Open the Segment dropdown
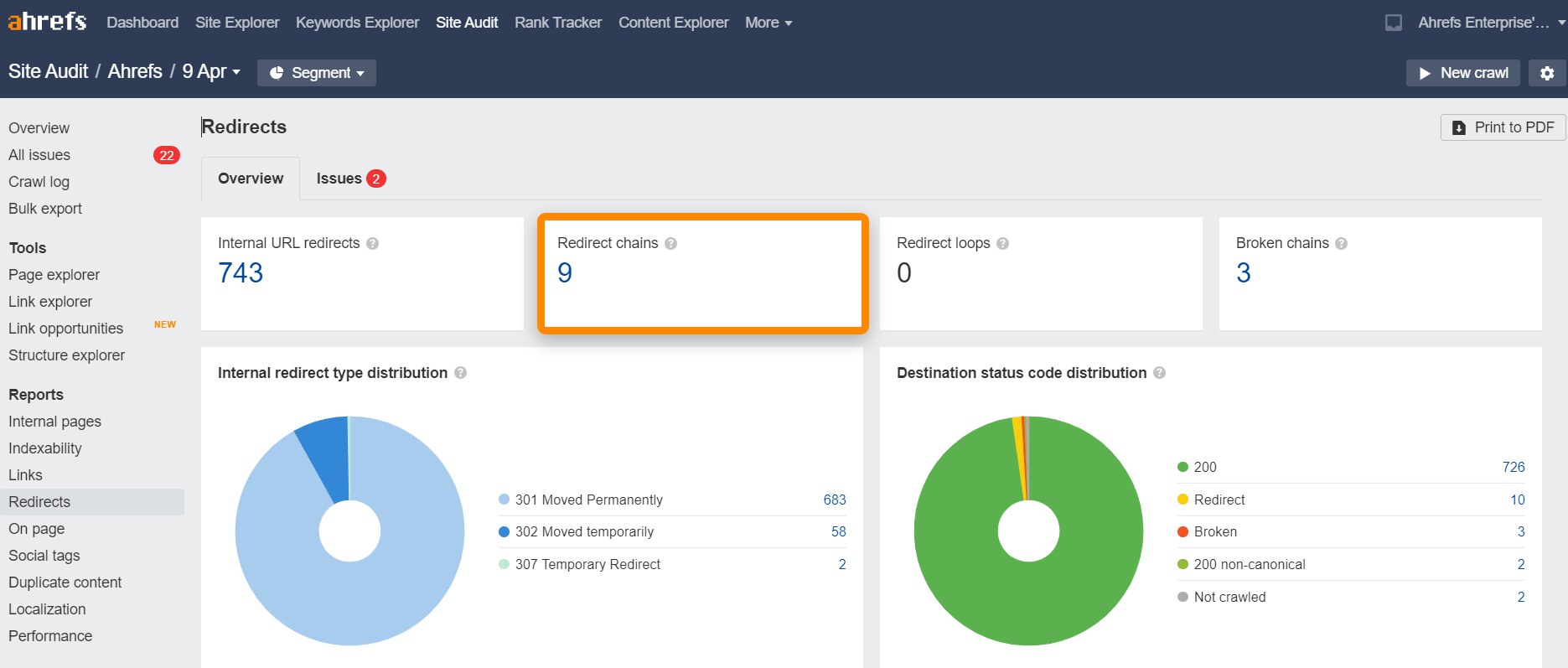 point(317,73)
